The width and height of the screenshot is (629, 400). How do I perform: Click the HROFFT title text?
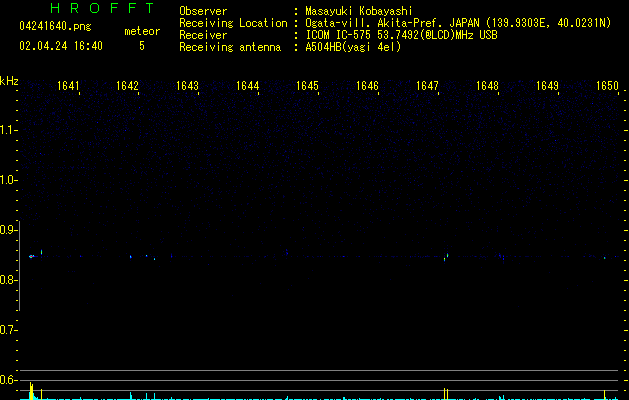102,8
